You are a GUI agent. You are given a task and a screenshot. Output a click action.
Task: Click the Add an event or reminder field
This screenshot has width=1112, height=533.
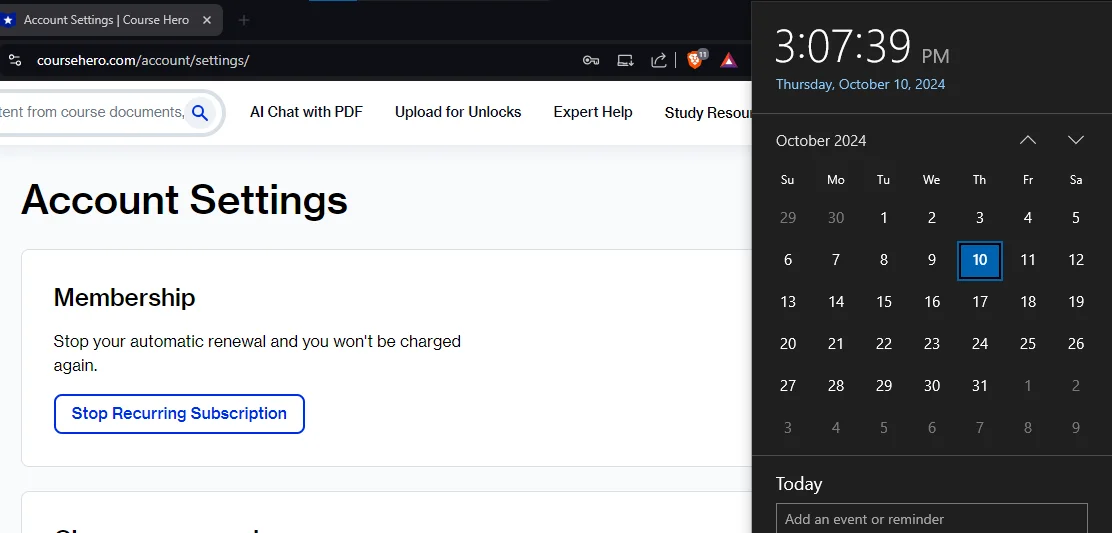pos(931,519)
